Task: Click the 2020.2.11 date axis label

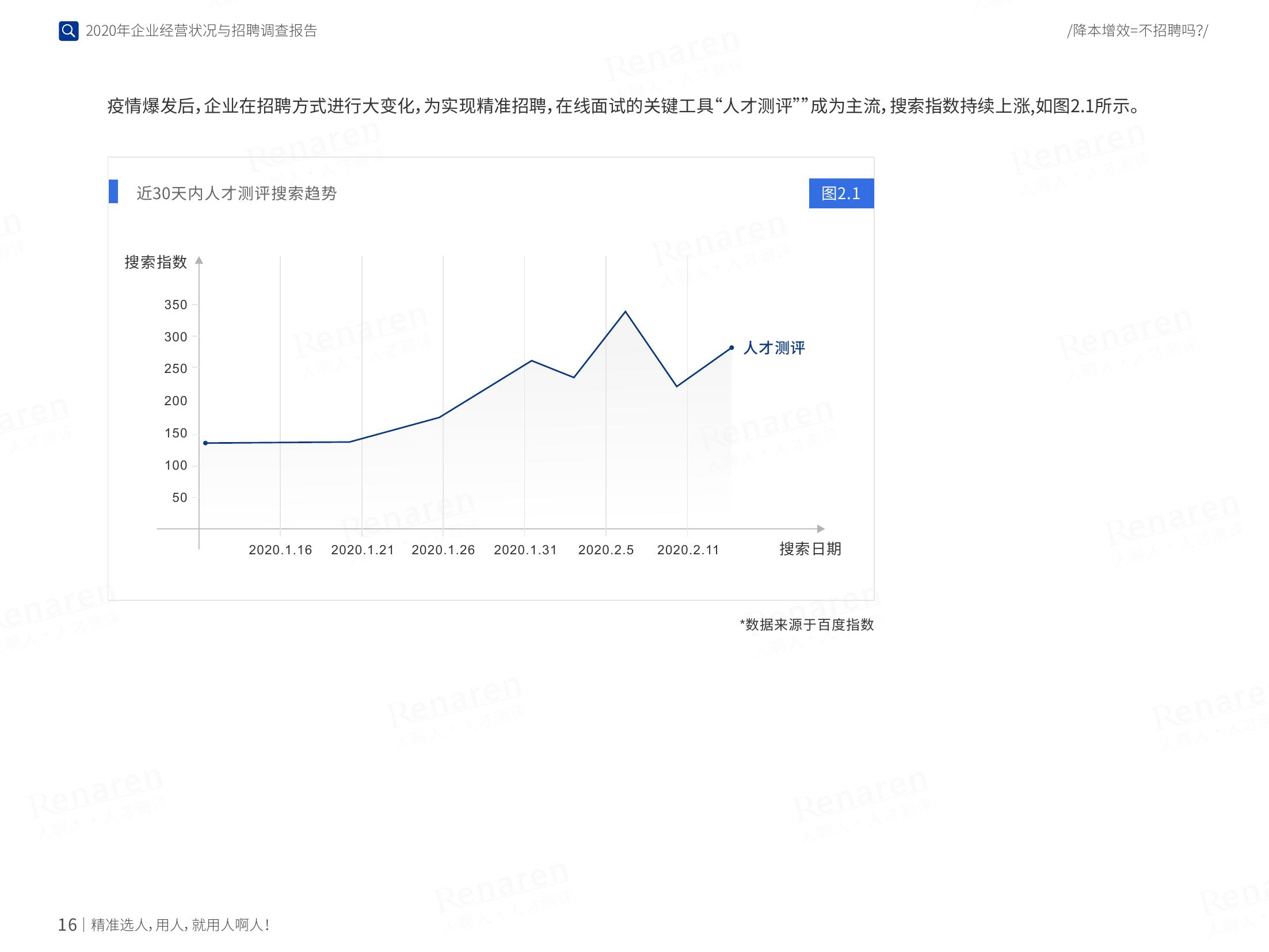Action: (688, 550)
